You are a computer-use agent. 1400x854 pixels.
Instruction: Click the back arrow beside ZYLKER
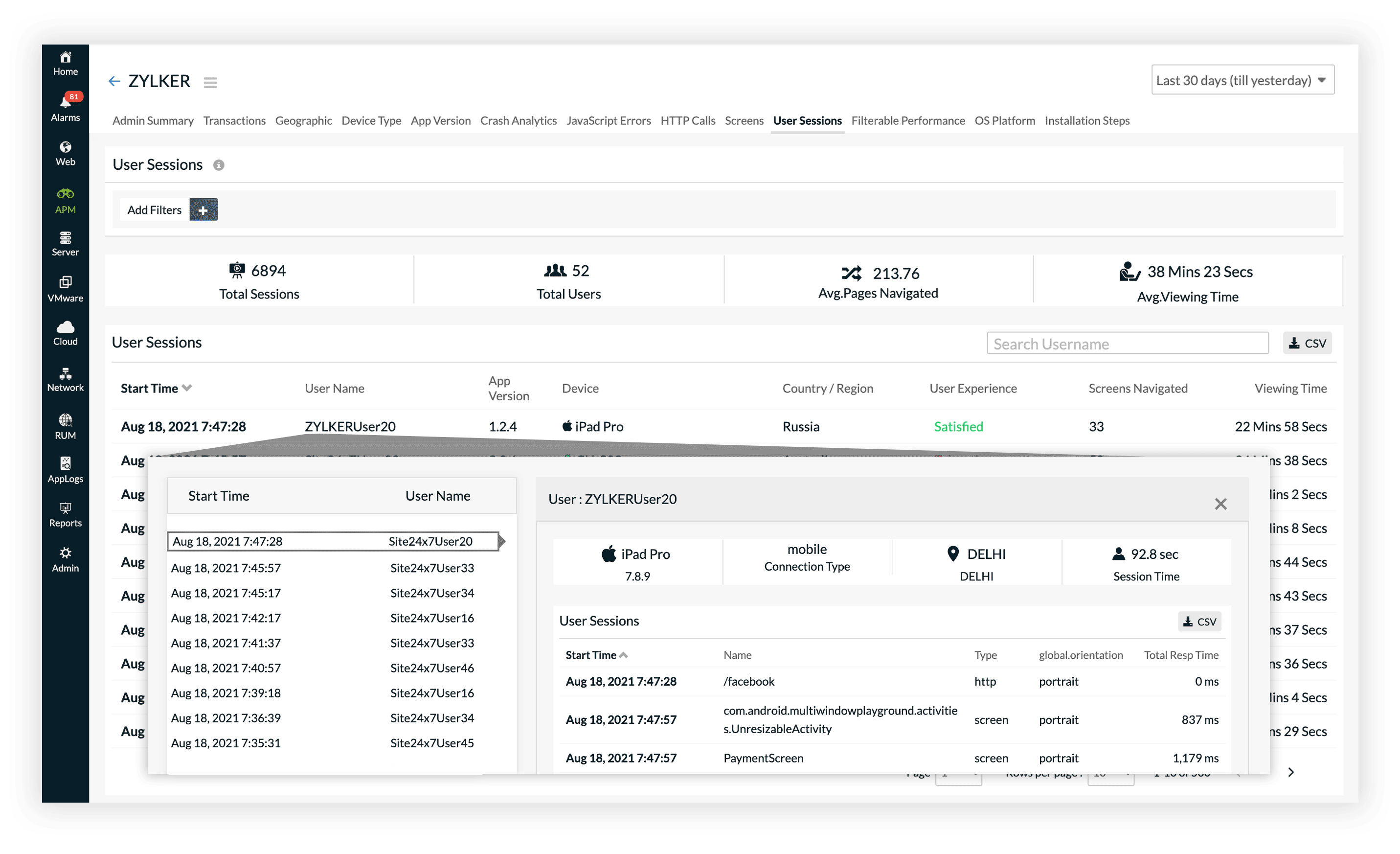[x=114, y=81]
